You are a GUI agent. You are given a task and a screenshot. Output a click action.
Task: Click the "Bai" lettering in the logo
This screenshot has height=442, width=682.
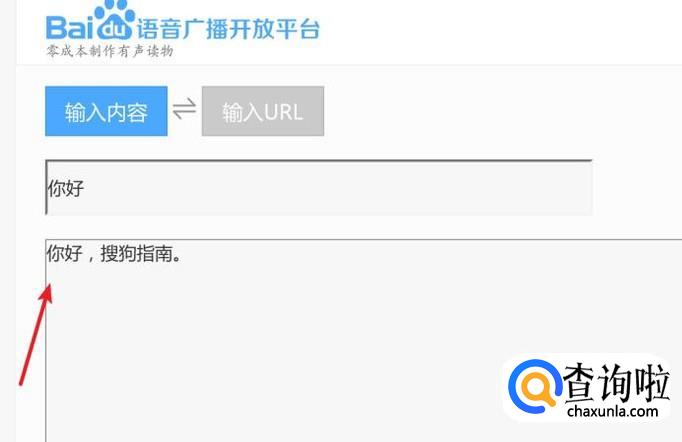[x=70, y=27]
